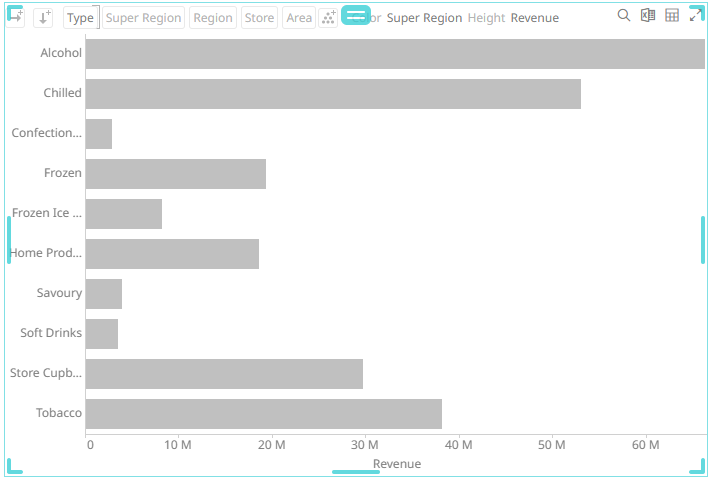
Task: Click the Store Cupb... category label
Action: [x=46, y=373]
